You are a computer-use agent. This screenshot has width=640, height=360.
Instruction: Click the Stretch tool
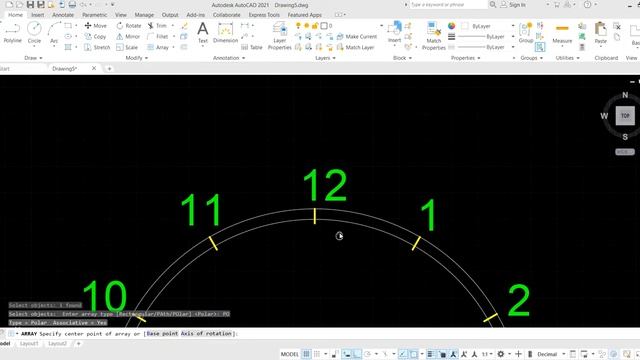[x=97, y=47]
